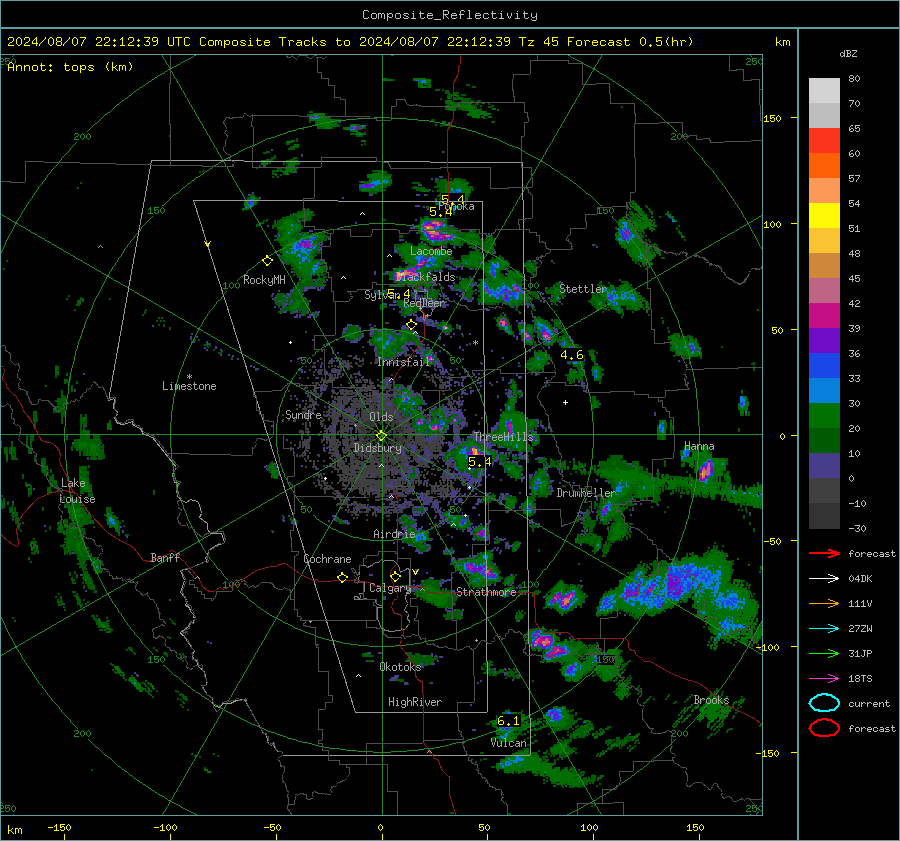The width and height of the screenshot is (900, 841).
Task: Click the Banff label
Action: click(165, 557)
